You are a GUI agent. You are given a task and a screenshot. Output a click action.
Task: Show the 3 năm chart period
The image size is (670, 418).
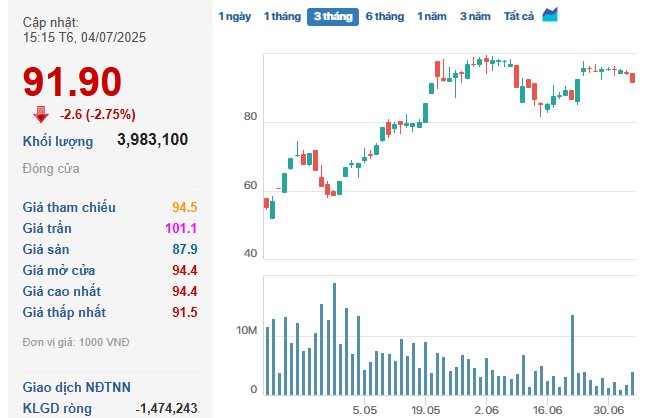click(476, 17)
